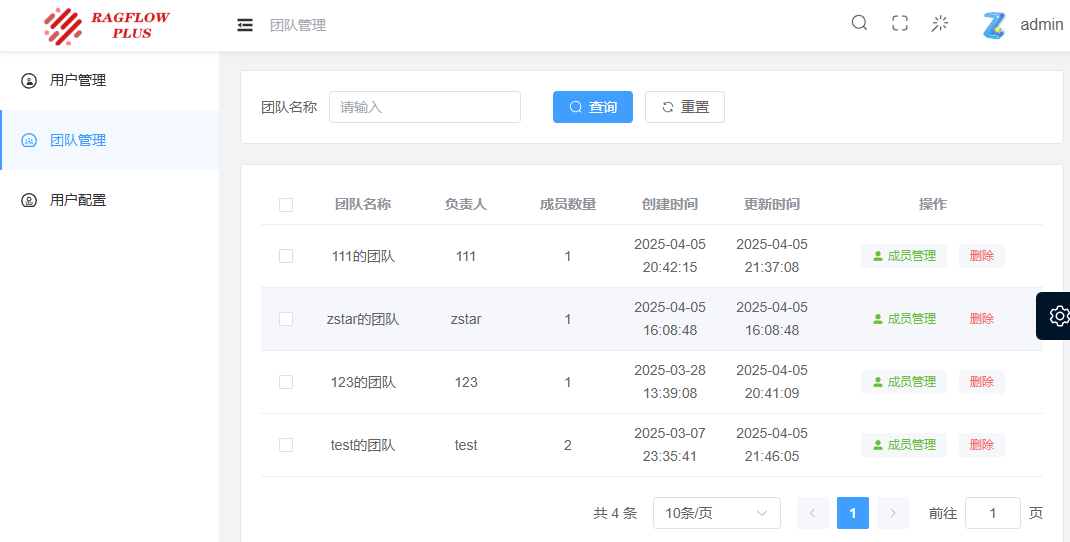Click the 操作 column header
Viewport: 1070px width, 542px height.
click(933, 204)
